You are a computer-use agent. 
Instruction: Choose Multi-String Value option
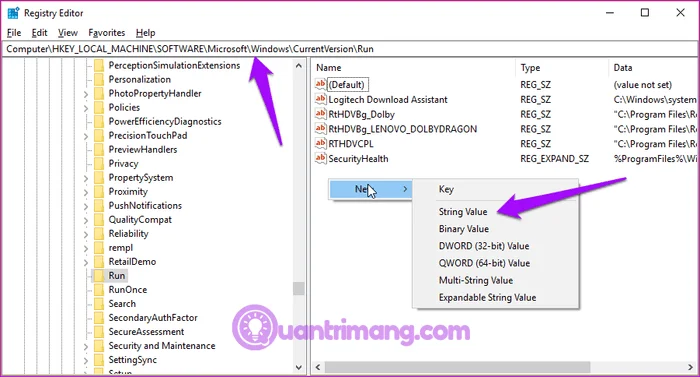pyautogui.click(x=476, y=280)
